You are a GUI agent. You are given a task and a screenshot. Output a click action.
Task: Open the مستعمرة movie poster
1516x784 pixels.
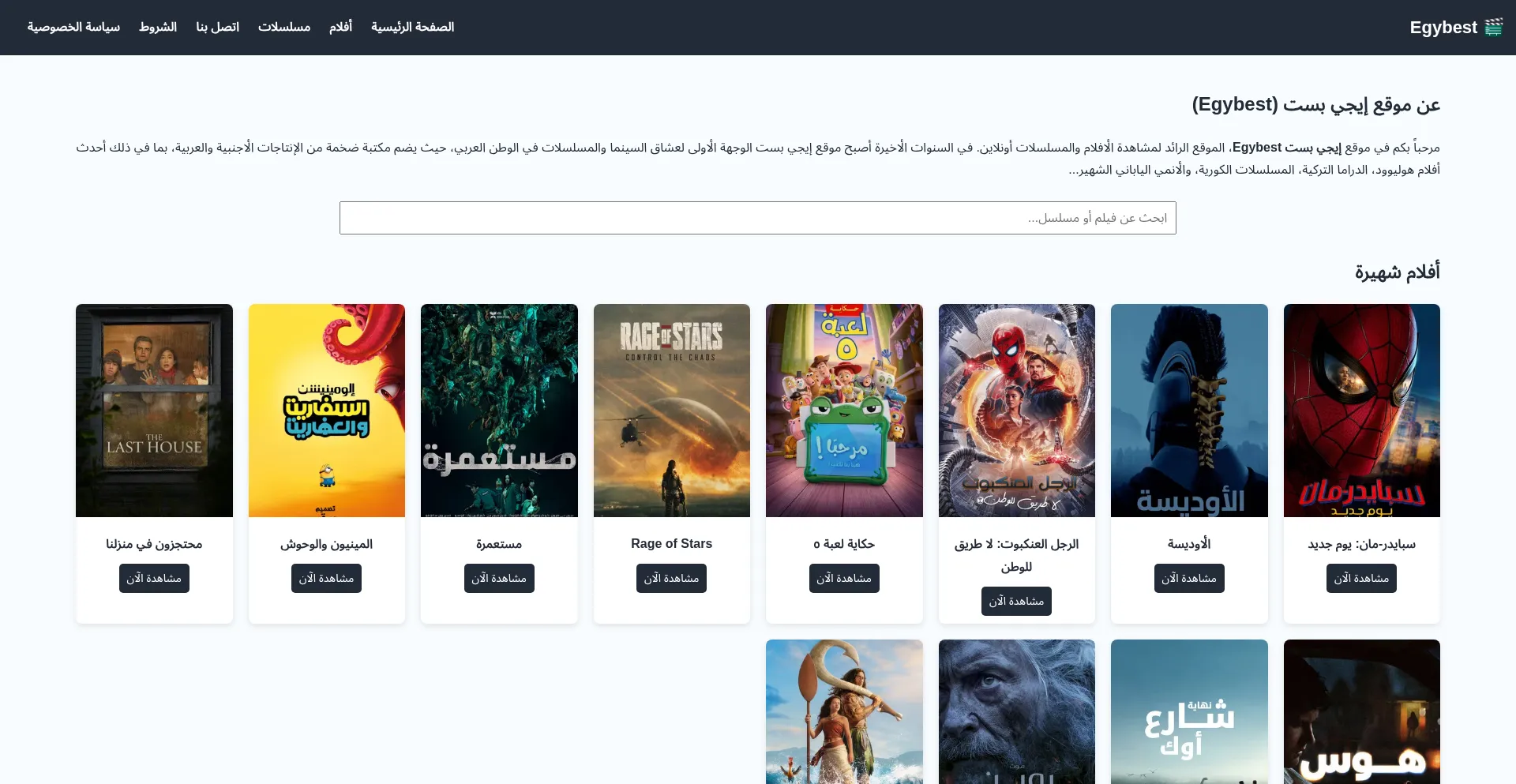point(499,411)
